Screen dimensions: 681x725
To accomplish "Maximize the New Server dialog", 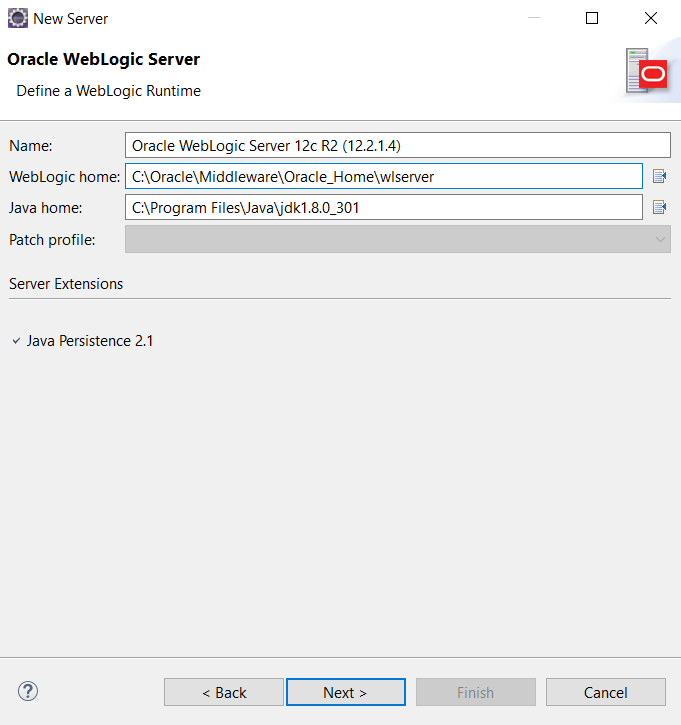I will (592, 18).
